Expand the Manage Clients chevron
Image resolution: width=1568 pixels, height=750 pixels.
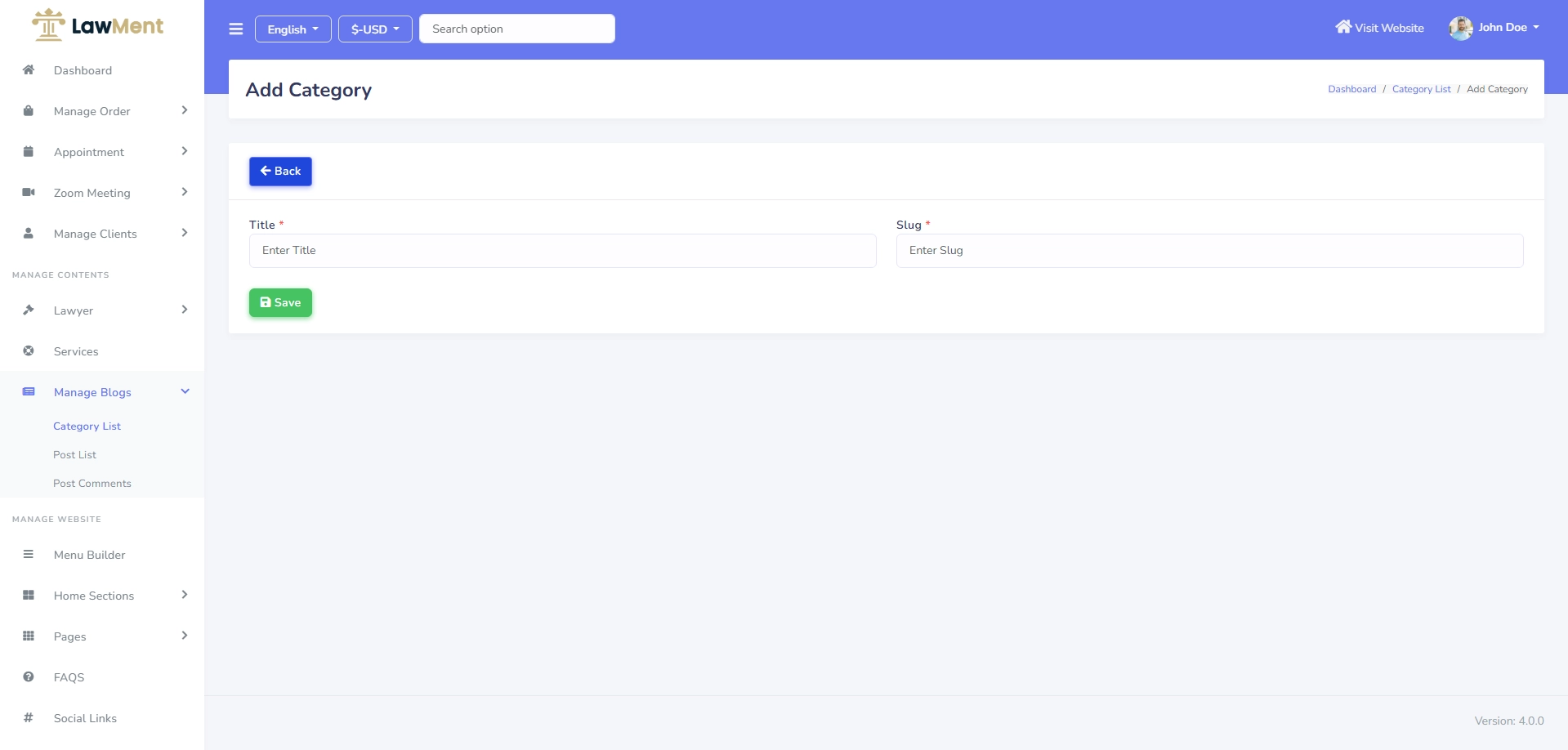click(185, 233)
